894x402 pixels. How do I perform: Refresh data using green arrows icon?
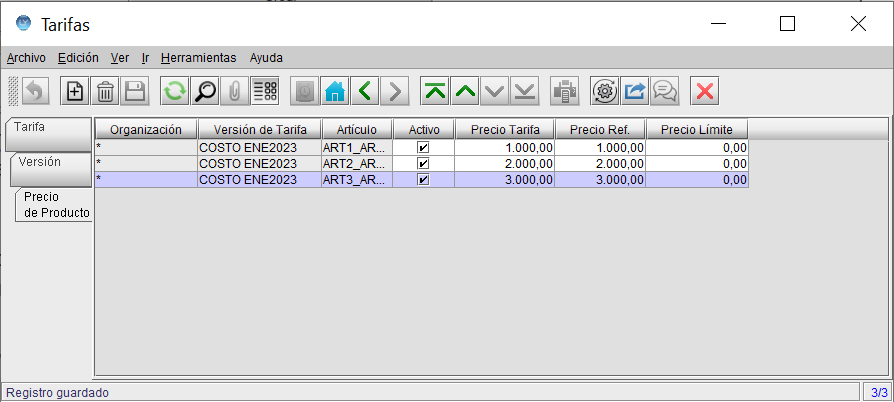click(175, 91)
